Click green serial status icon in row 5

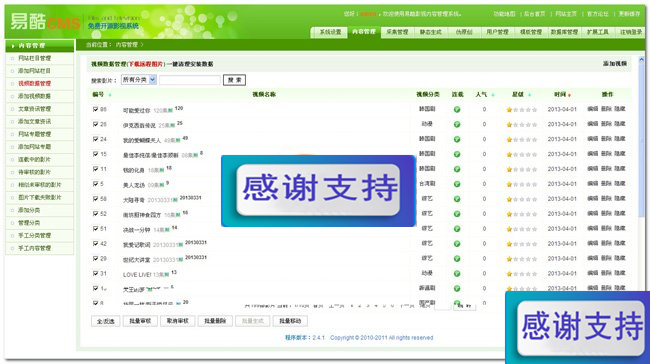pyautogui.click(x=457, y=184)
